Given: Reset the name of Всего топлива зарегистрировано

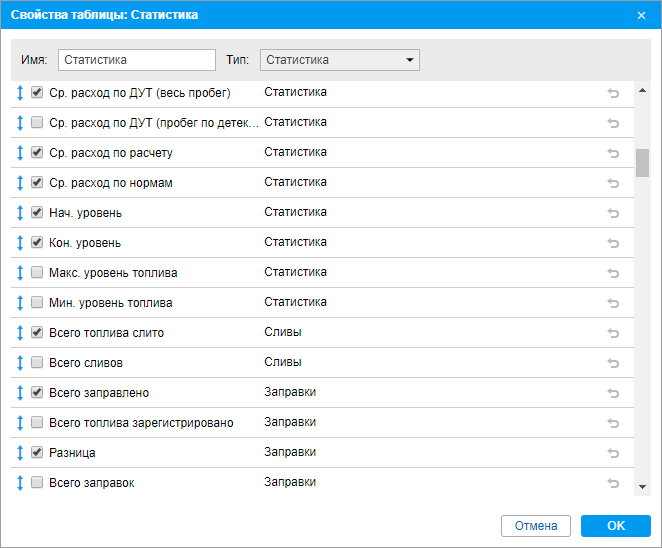Looking at the screenshot, I should pyautogui.click(x=613, y=423).
